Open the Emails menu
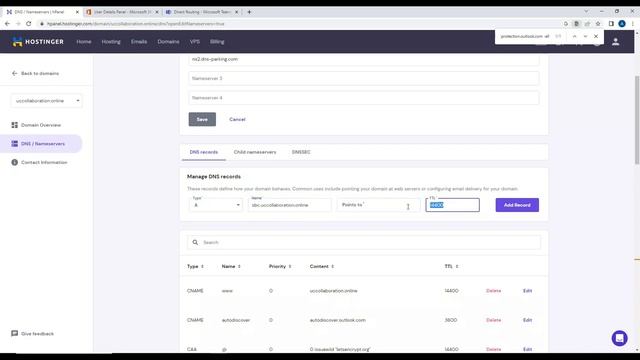 139,42
